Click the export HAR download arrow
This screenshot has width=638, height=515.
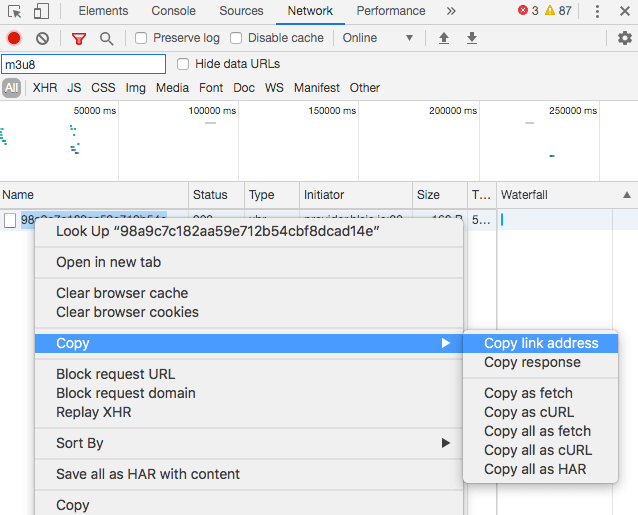[x=472, y=38]
